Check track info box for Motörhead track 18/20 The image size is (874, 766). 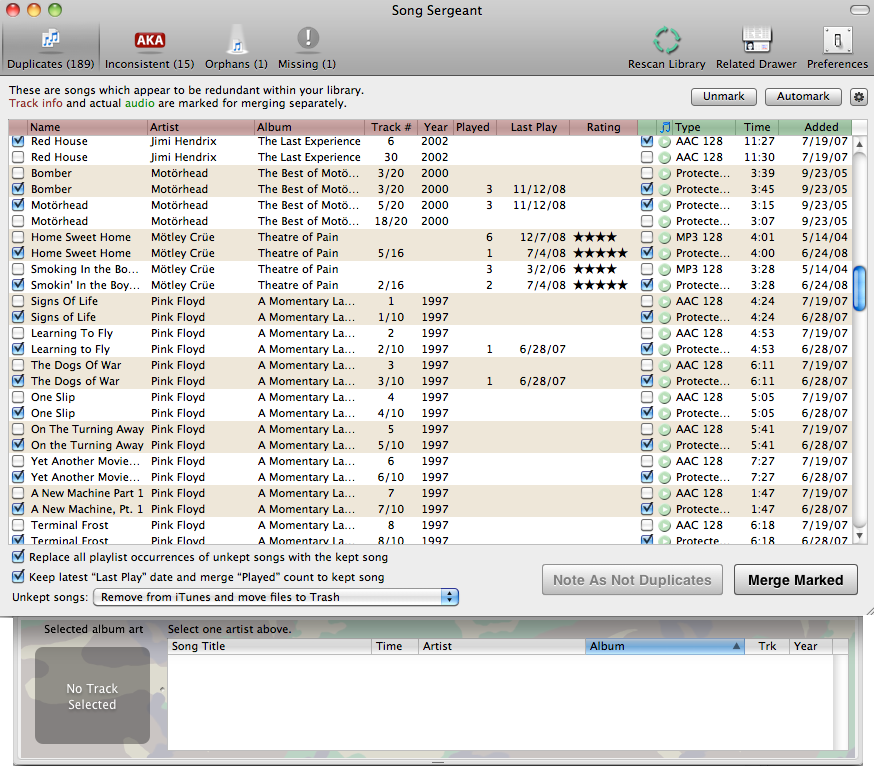coord(18,221)
